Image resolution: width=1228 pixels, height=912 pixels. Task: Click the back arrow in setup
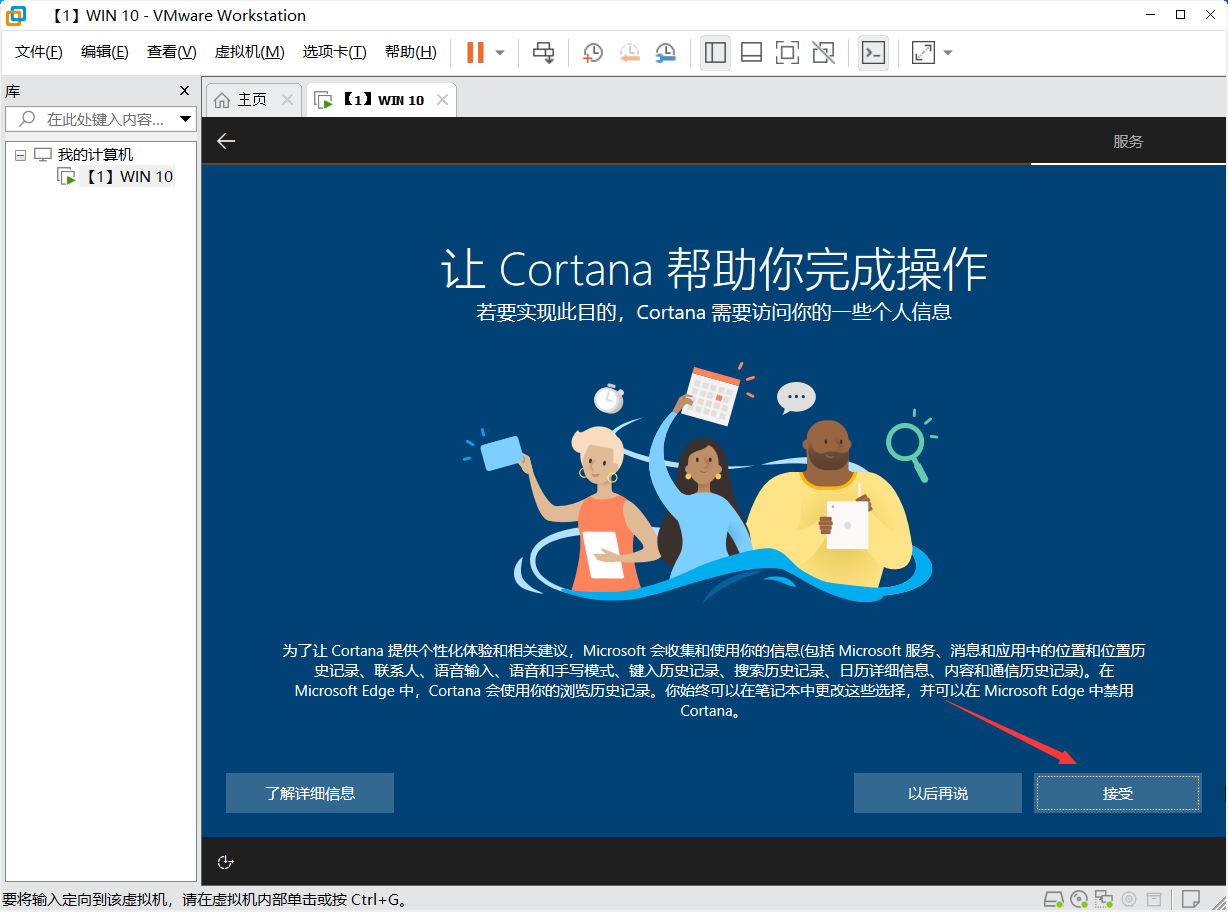[226, 141]
